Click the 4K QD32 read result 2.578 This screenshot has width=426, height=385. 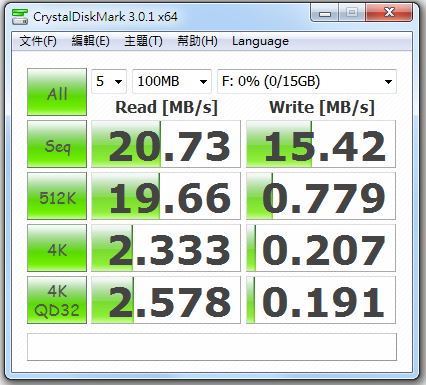[x=166, y=300]
